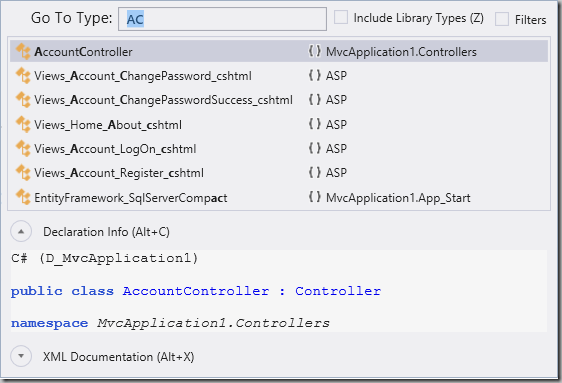Select the Views_Account_ChangePasswordSuccess_cshtml result
Viewport: 562px width, 383px height.
coord(279,100)
